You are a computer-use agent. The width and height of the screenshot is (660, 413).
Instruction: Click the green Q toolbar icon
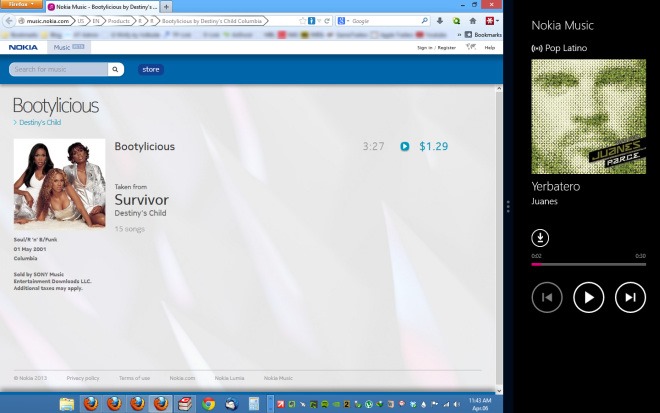[456, 21]
